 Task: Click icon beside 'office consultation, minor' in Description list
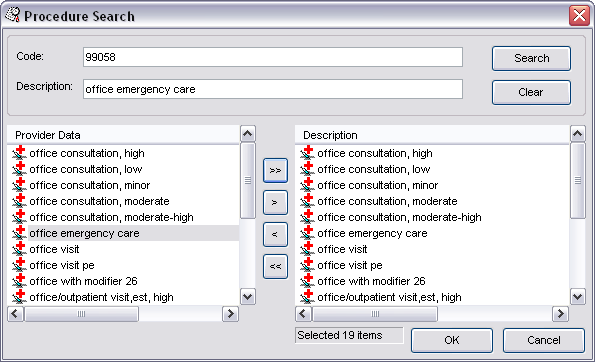[x=307, y=184]
